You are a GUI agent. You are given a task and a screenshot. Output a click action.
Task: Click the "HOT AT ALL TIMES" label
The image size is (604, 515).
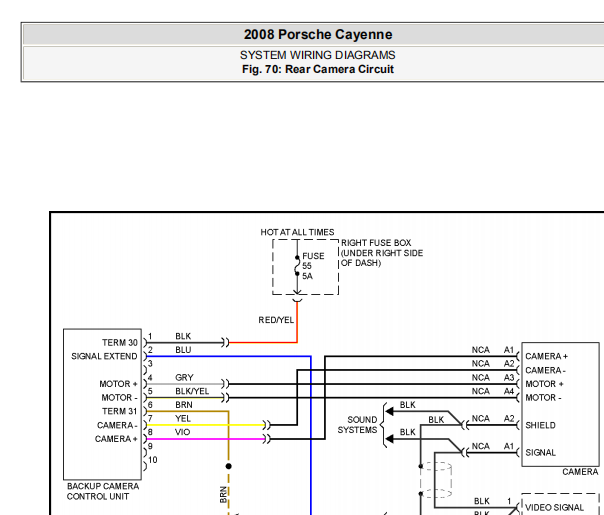point(297,232)
